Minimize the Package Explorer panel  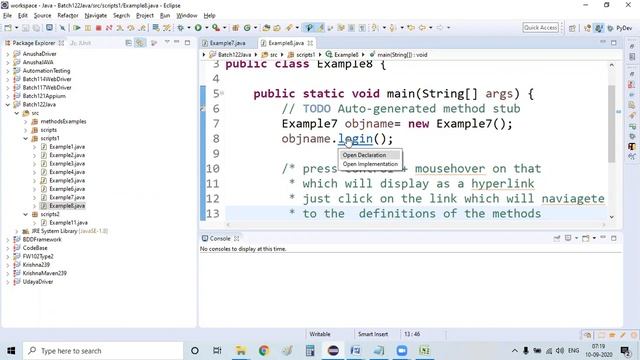177,42
